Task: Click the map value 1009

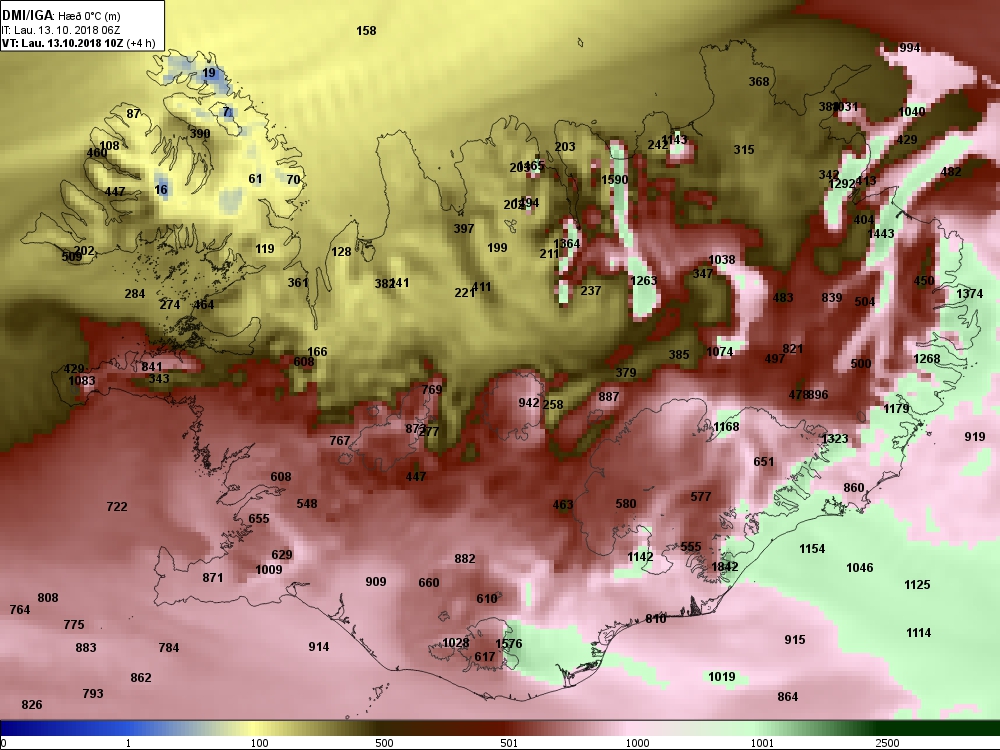Action: click(269, 570)
